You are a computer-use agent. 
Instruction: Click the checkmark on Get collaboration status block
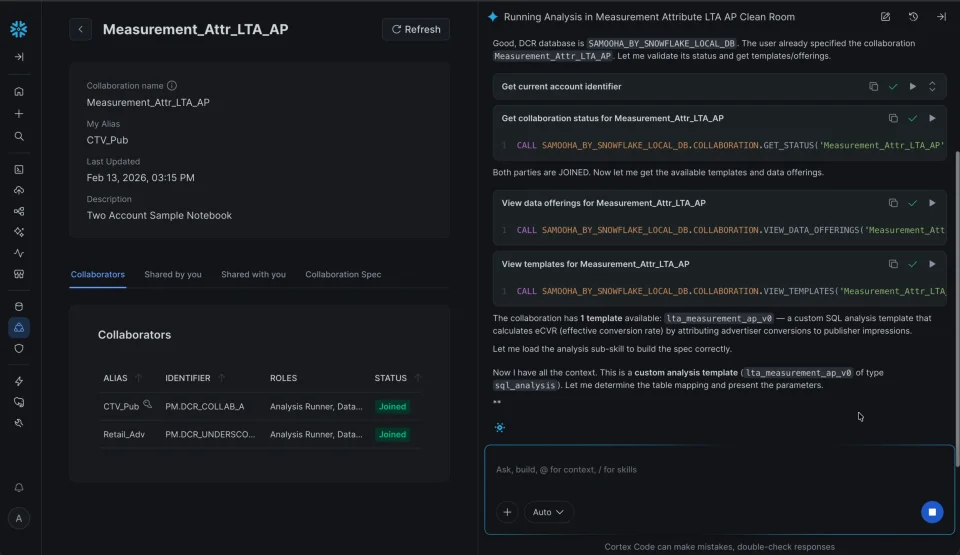pos(913,118)
